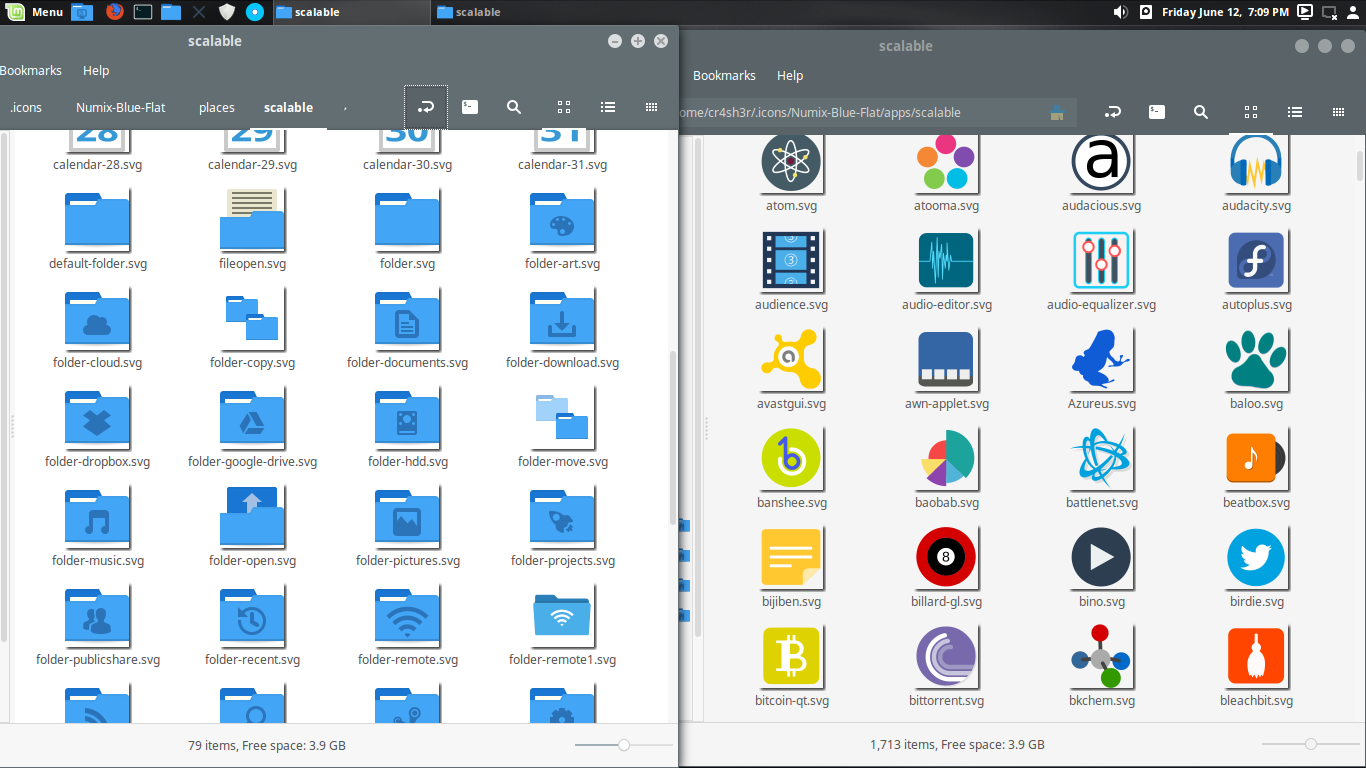The image size is (1366, 768).
Task: Switch to second scalable taskbar entry
Action: [510, 12]
